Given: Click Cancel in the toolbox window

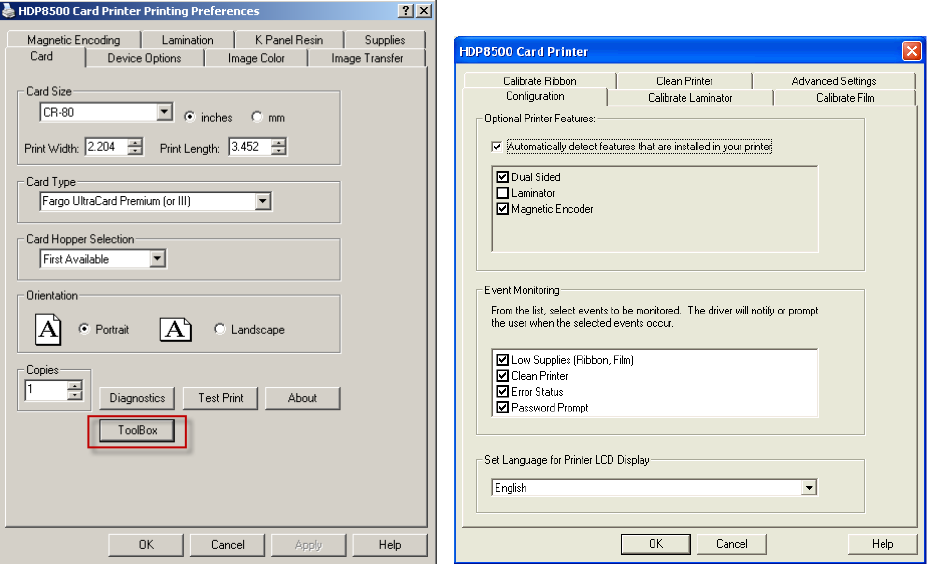Looking at the screenshot, I should tap(731, 544).
